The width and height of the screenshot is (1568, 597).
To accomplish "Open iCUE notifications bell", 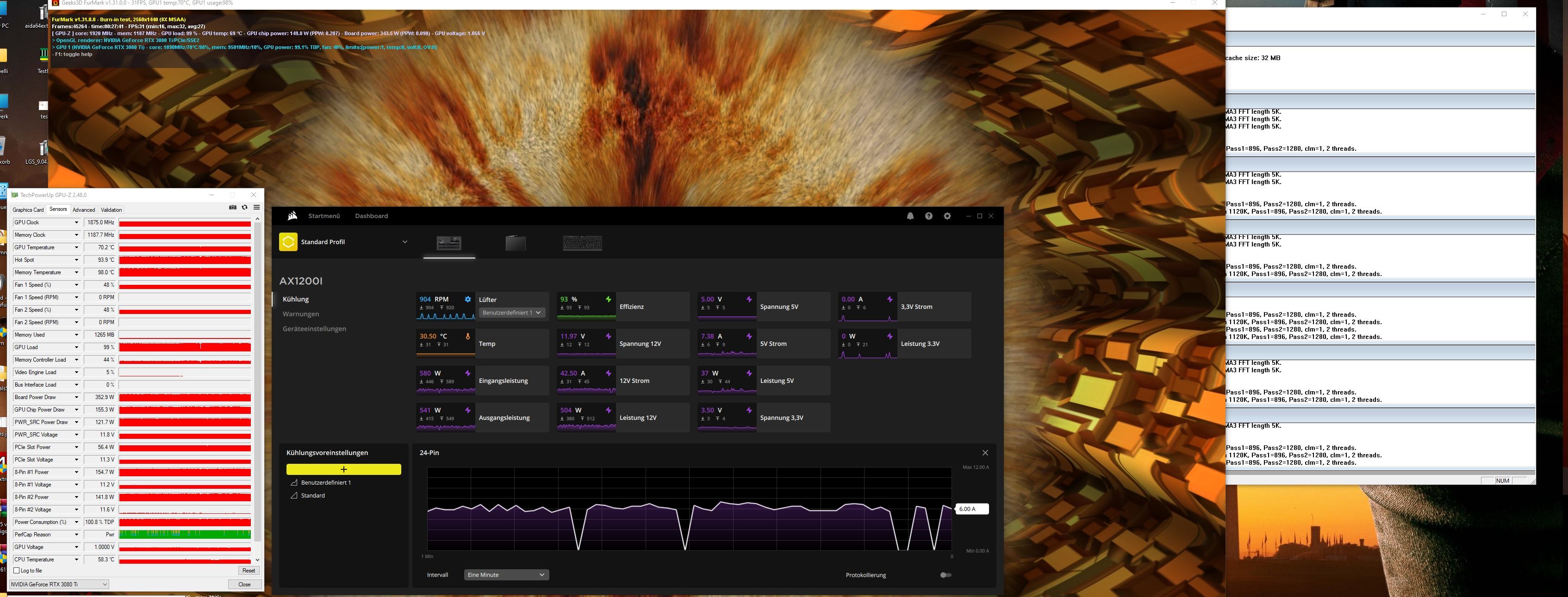I will point(910,216).
